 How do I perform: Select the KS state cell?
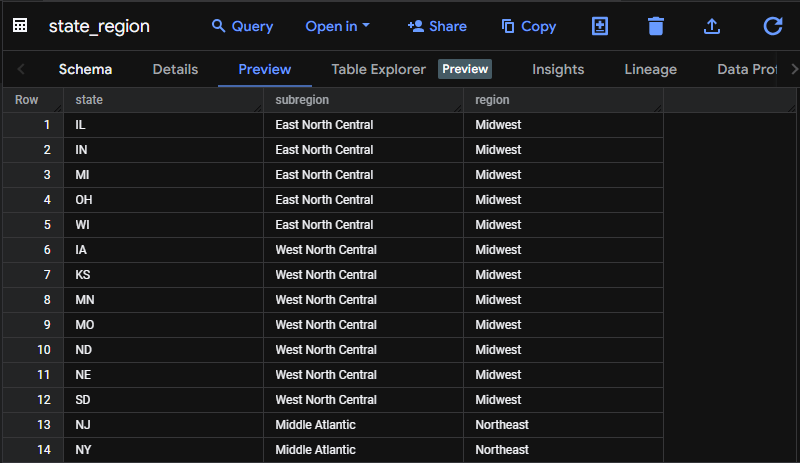[x=163, y=275]
